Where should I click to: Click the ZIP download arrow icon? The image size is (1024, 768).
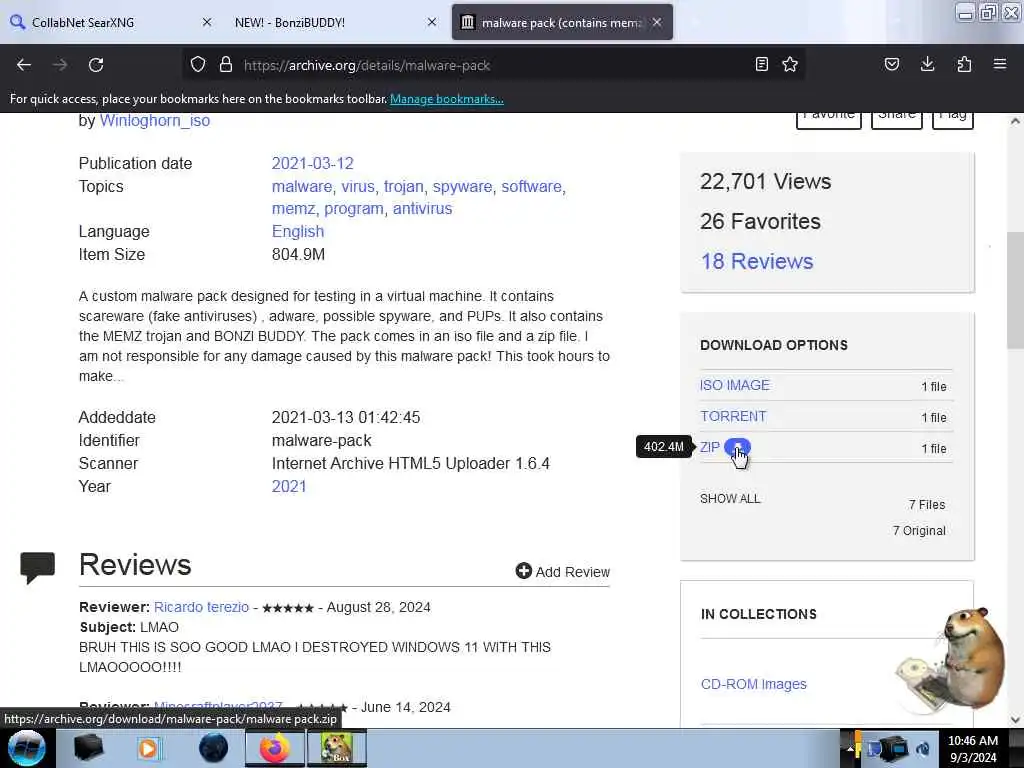click(x=737, y=447)
